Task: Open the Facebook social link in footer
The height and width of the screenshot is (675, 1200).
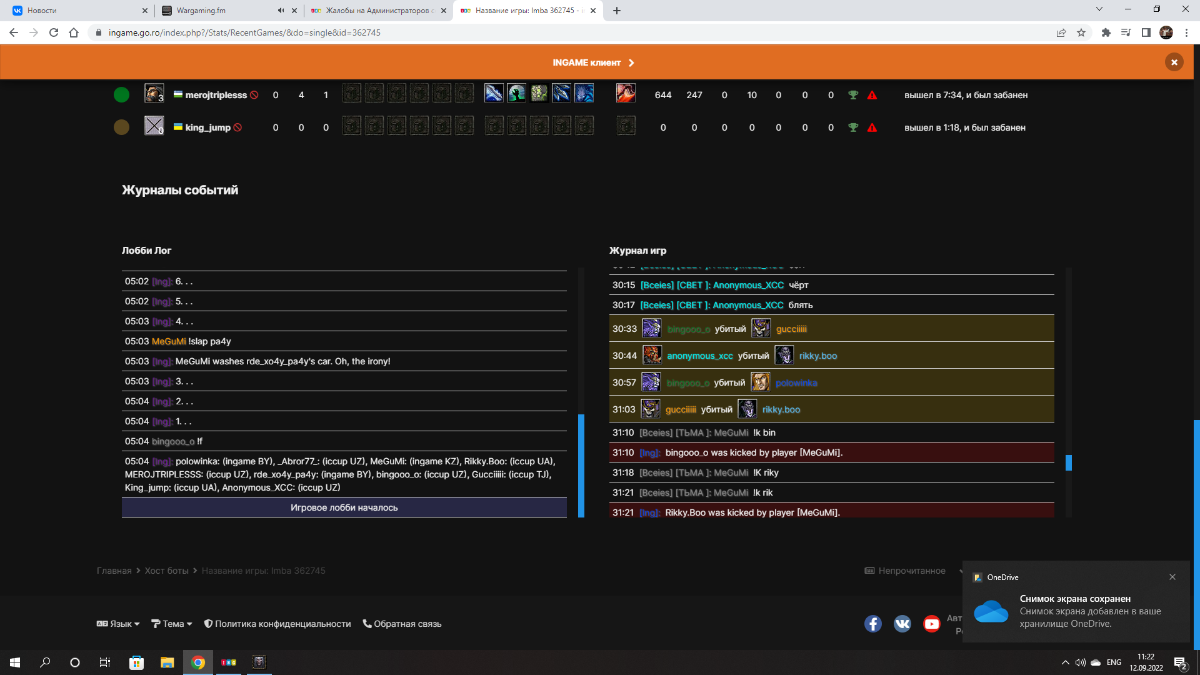Action: point(873,623)
